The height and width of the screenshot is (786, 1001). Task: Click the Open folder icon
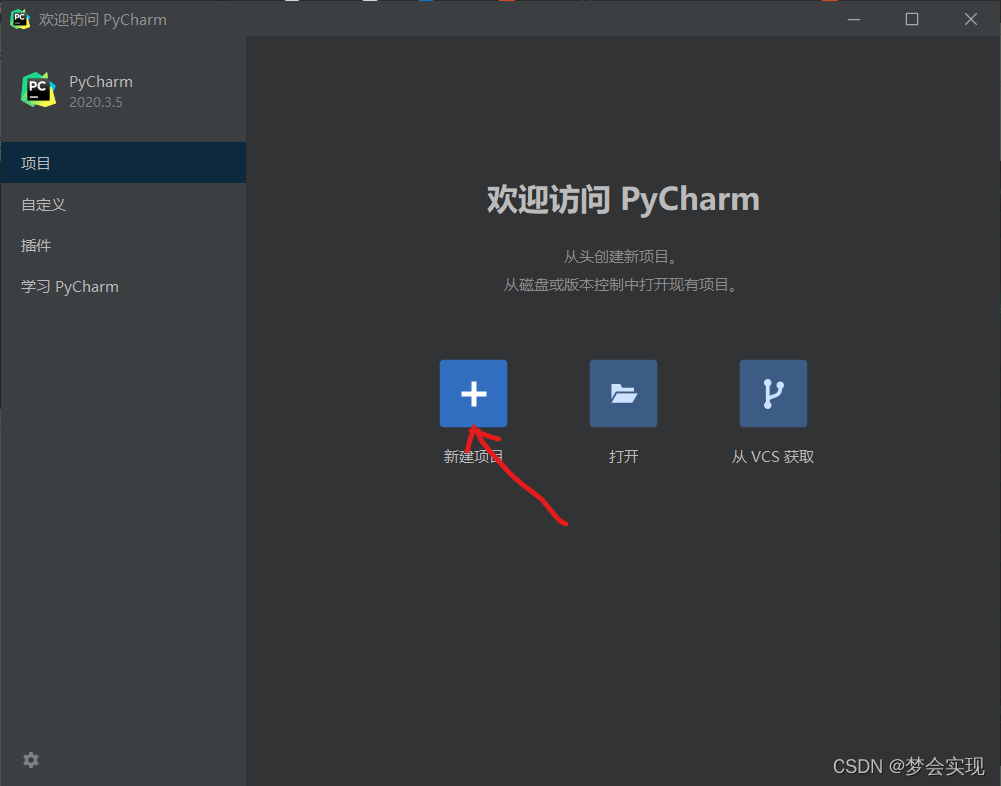pos(623,393)
